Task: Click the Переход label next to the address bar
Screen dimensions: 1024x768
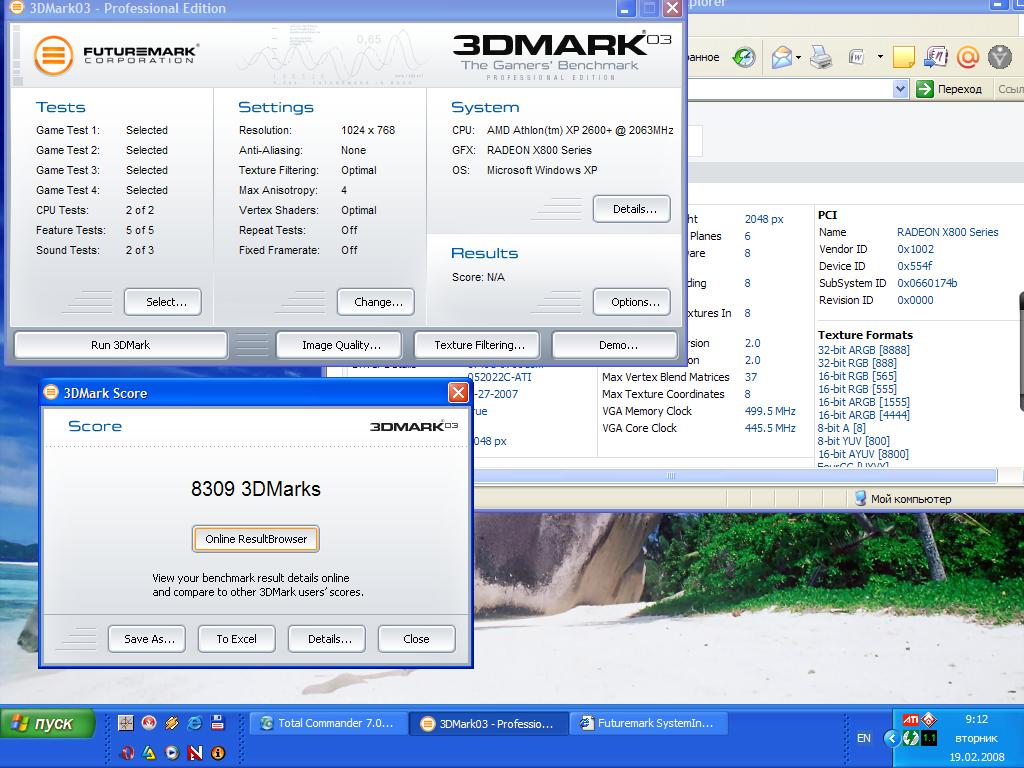Action: click(x=959, y=89)
